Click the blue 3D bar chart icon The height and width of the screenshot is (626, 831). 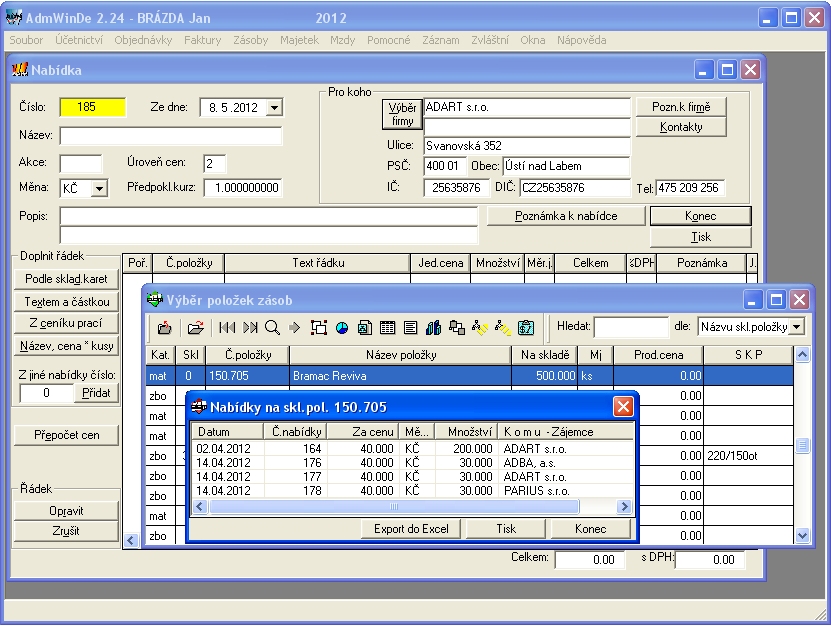434,328
